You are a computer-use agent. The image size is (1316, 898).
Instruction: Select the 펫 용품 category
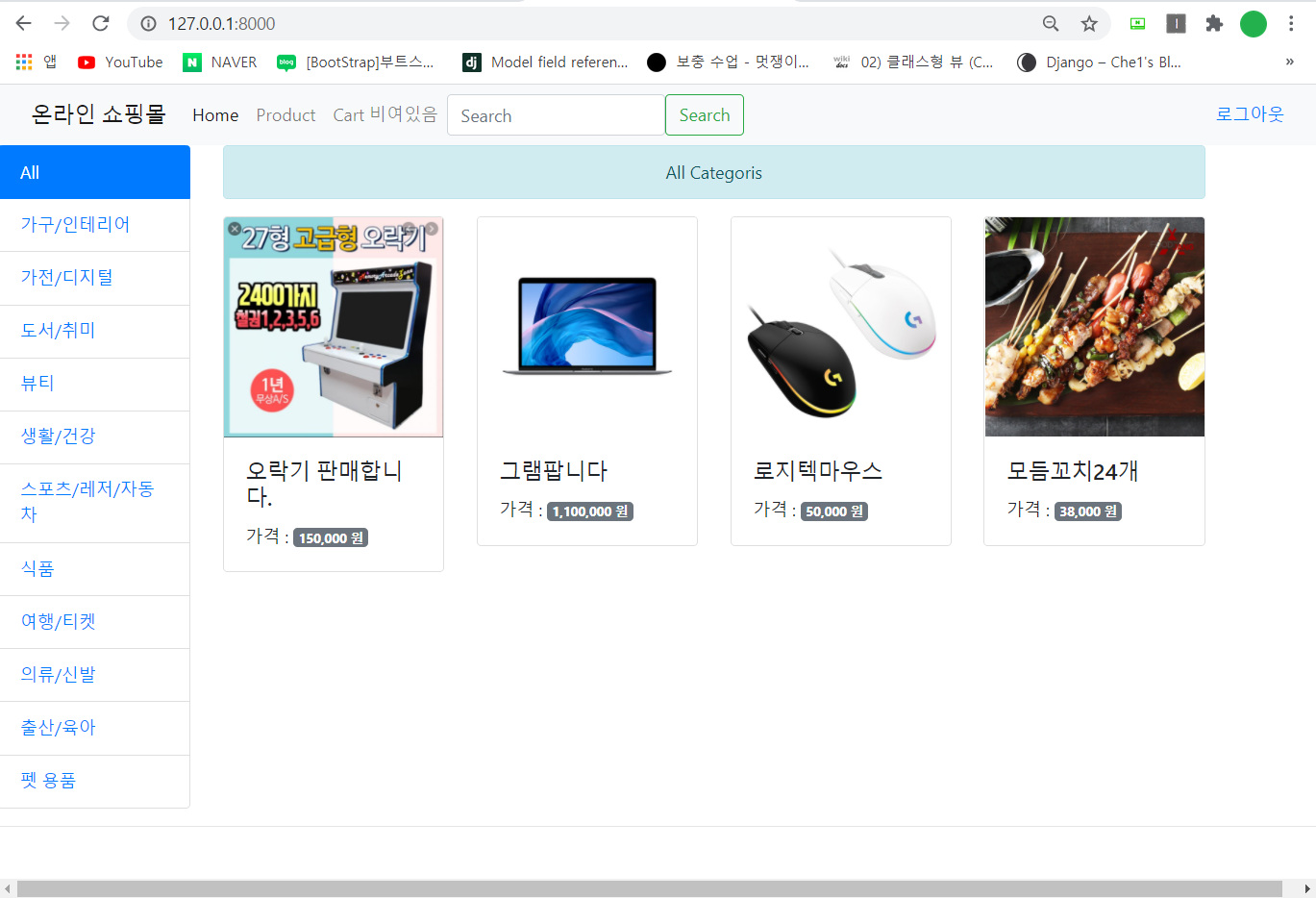(x=95, y=781)
